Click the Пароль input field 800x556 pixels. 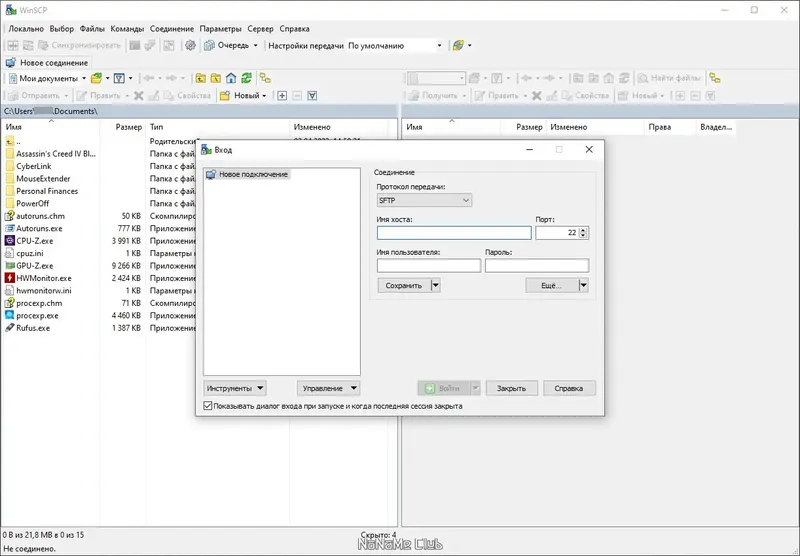537,265
